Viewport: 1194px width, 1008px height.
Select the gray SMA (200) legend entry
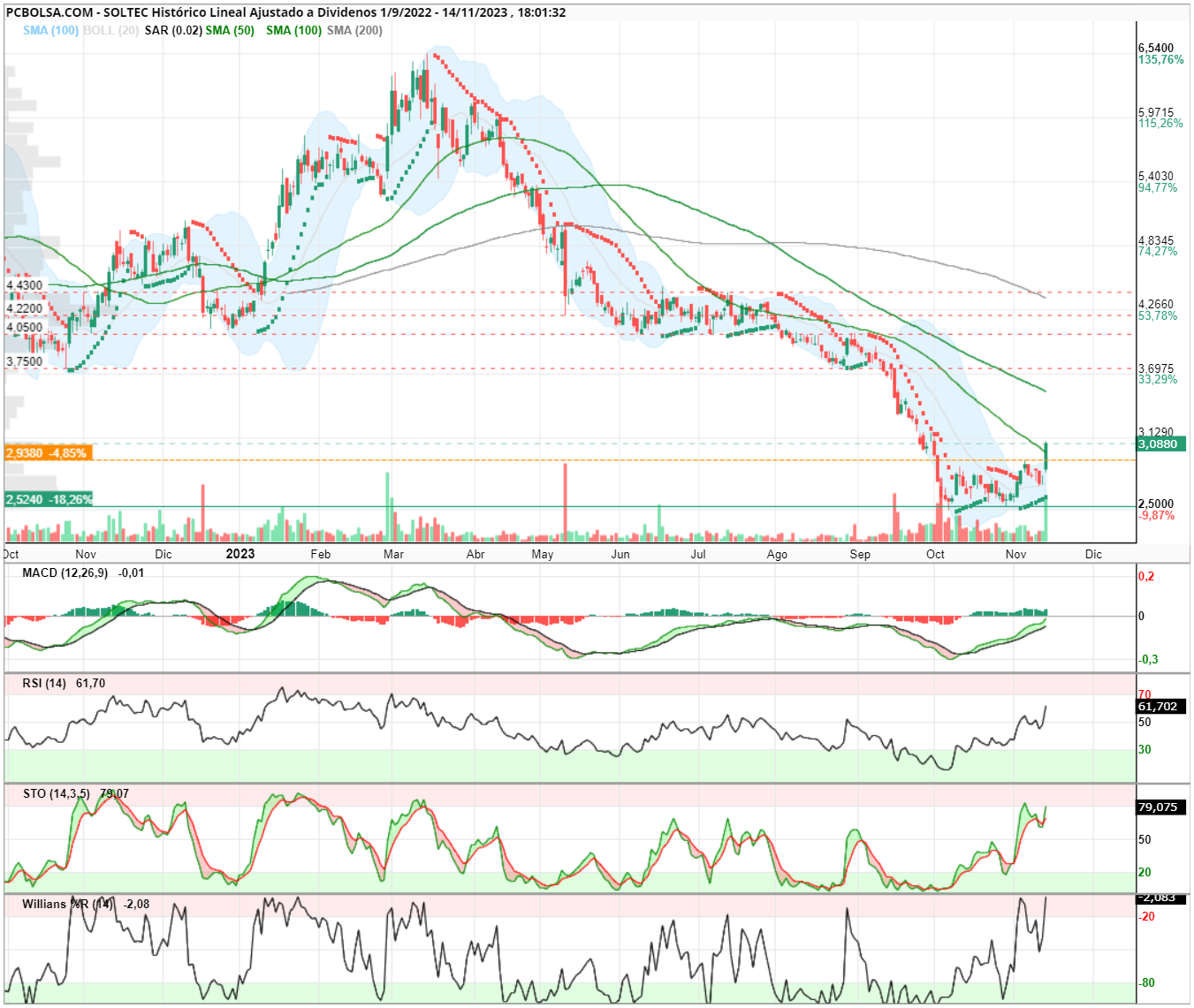tap(354, 30)
